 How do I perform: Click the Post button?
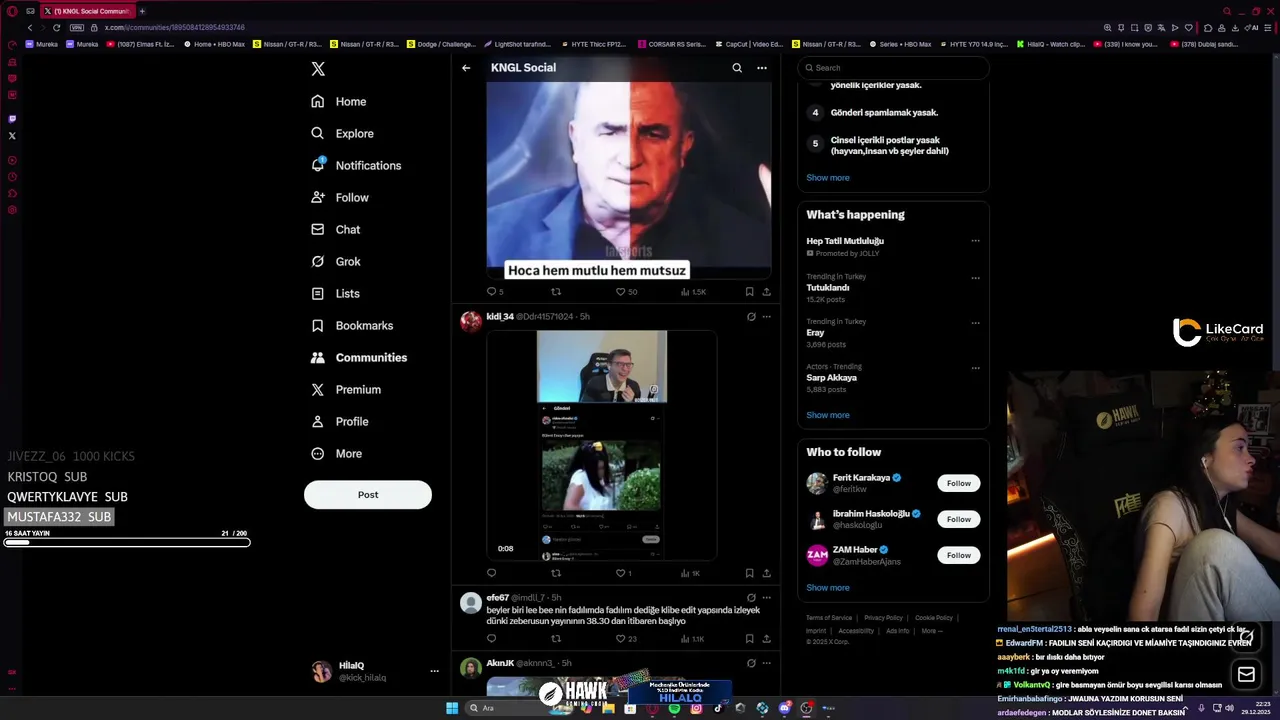pos(368,494)
